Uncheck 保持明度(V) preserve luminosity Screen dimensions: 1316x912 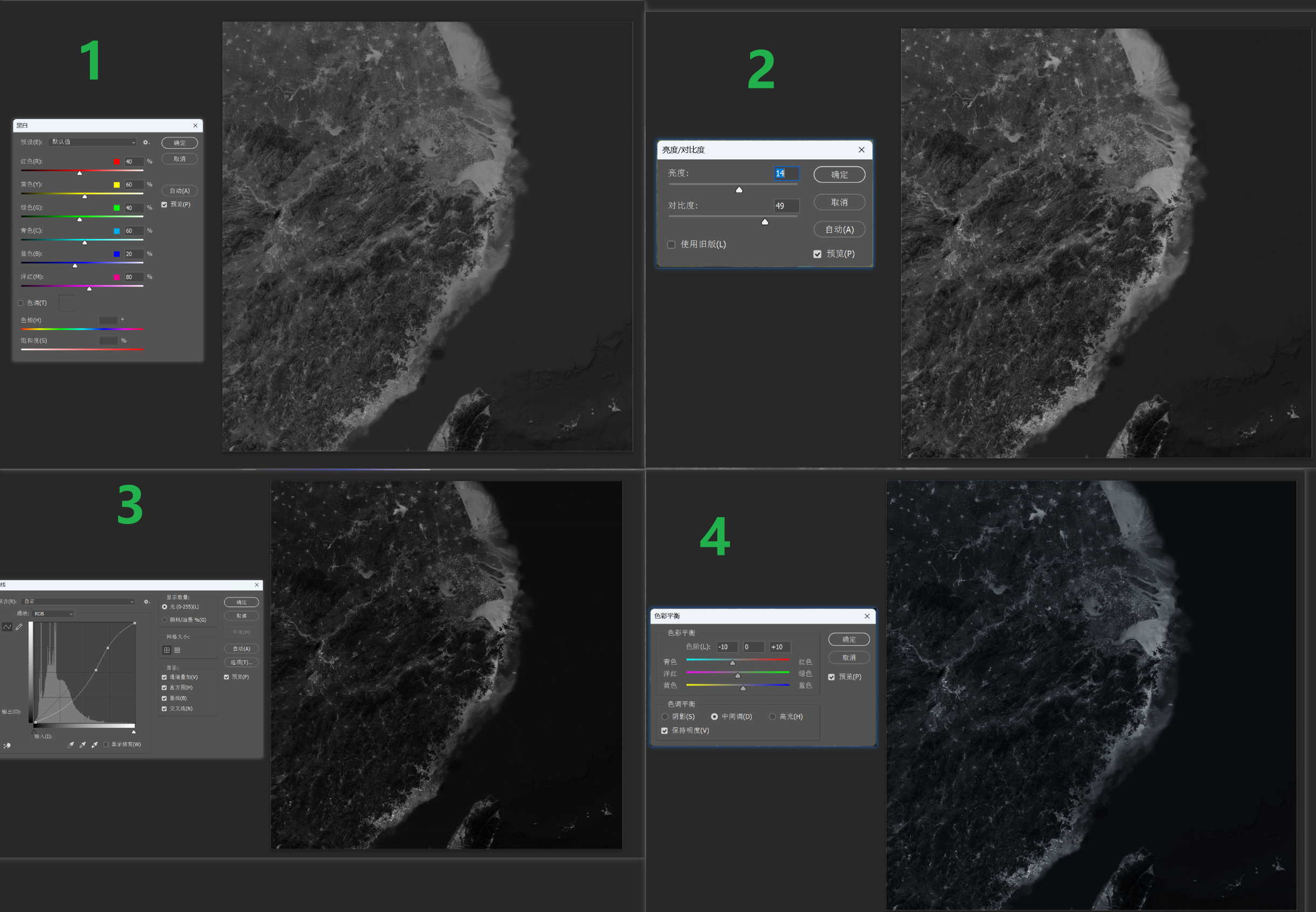pyautogui.click(x=664, y=730)
